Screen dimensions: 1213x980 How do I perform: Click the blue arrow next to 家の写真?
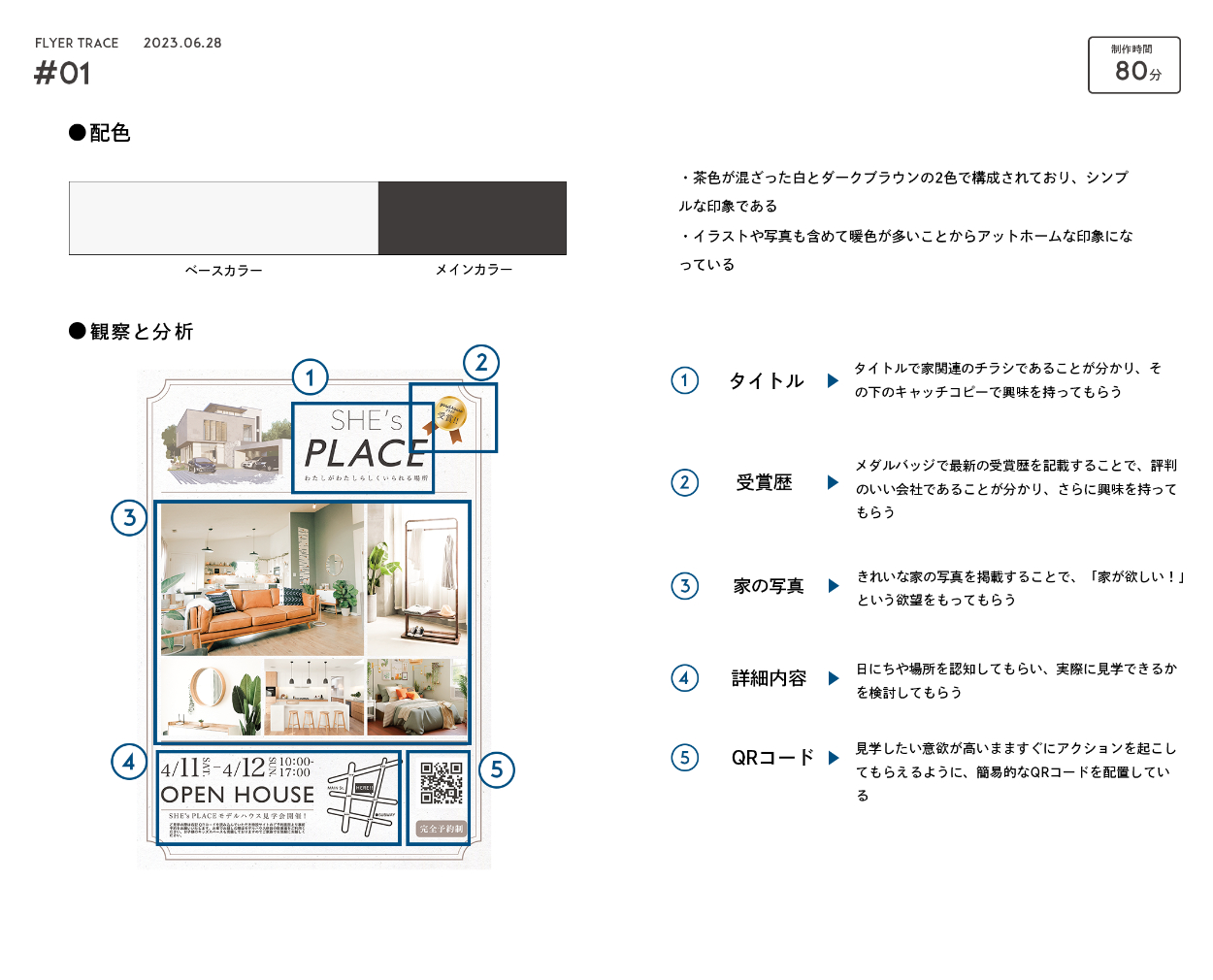pos(833,585)
